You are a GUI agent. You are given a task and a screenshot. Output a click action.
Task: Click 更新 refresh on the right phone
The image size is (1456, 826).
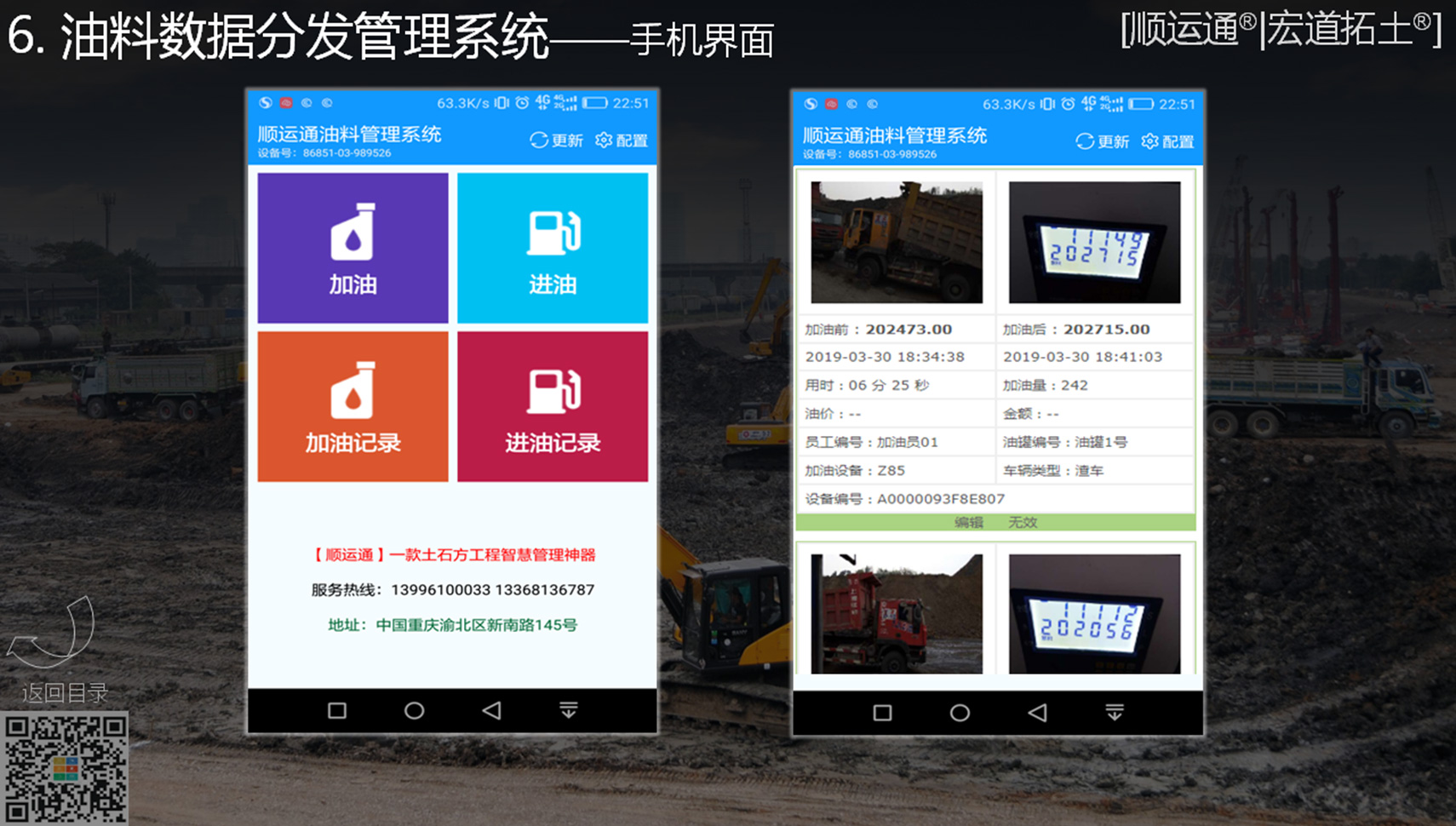(x=1102, y=141)
